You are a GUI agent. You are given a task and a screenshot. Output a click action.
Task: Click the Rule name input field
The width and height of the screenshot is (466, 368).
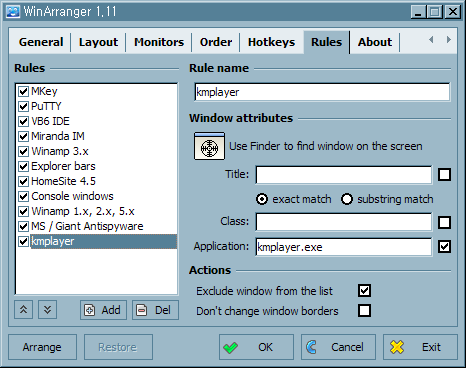click(x=322, y=92)
